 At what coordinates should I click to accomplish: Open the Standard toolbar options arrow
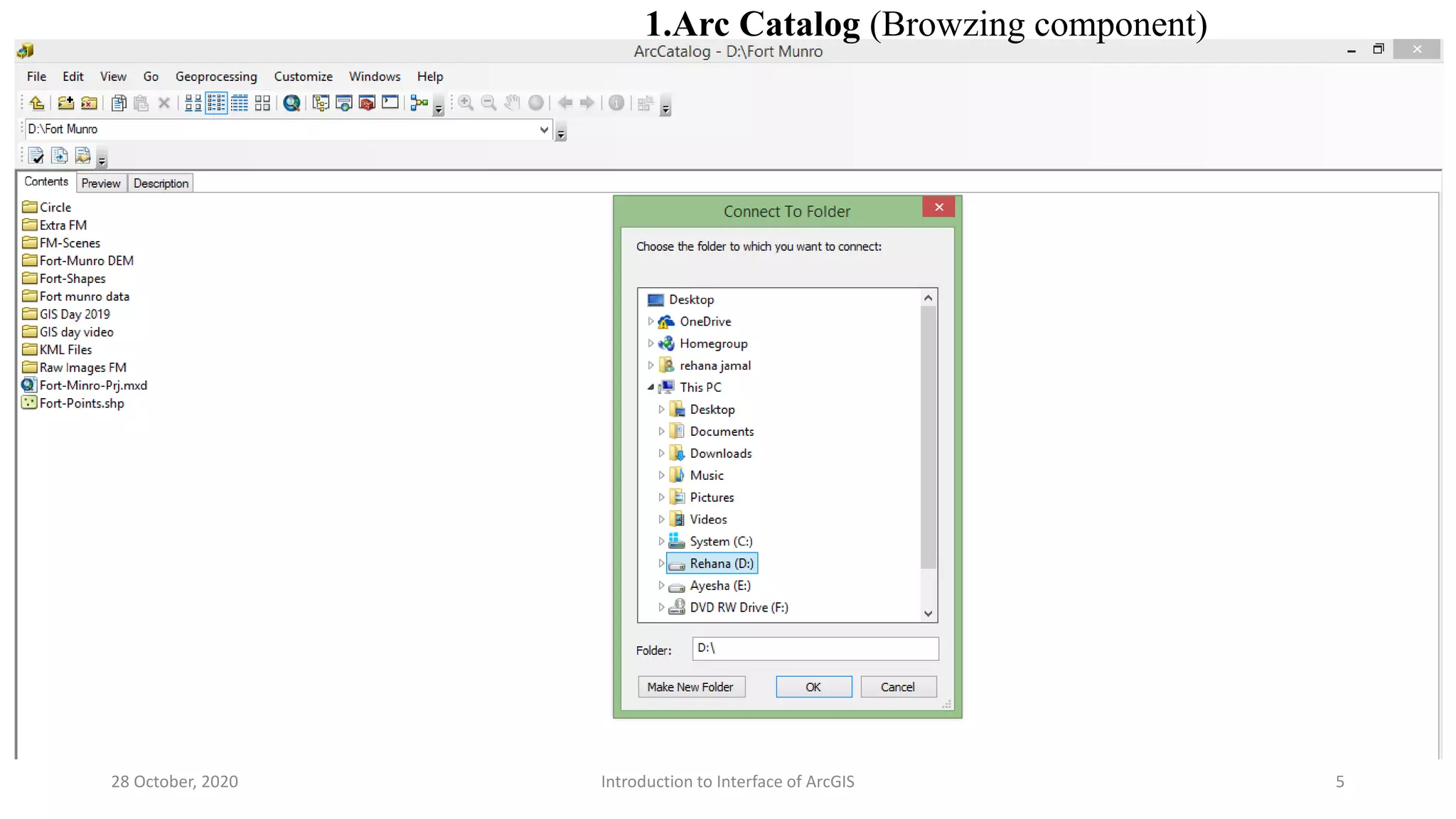coord(439,106)
